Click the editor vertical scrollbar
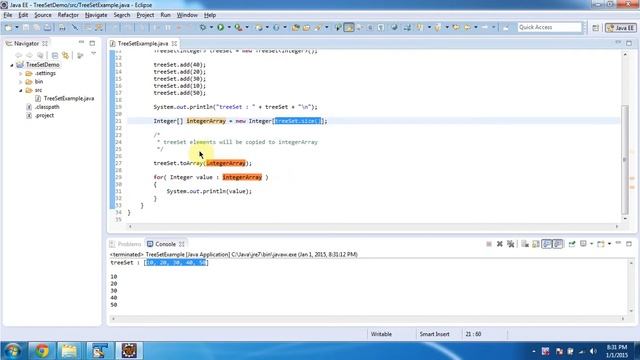 (x=624, y=159)
